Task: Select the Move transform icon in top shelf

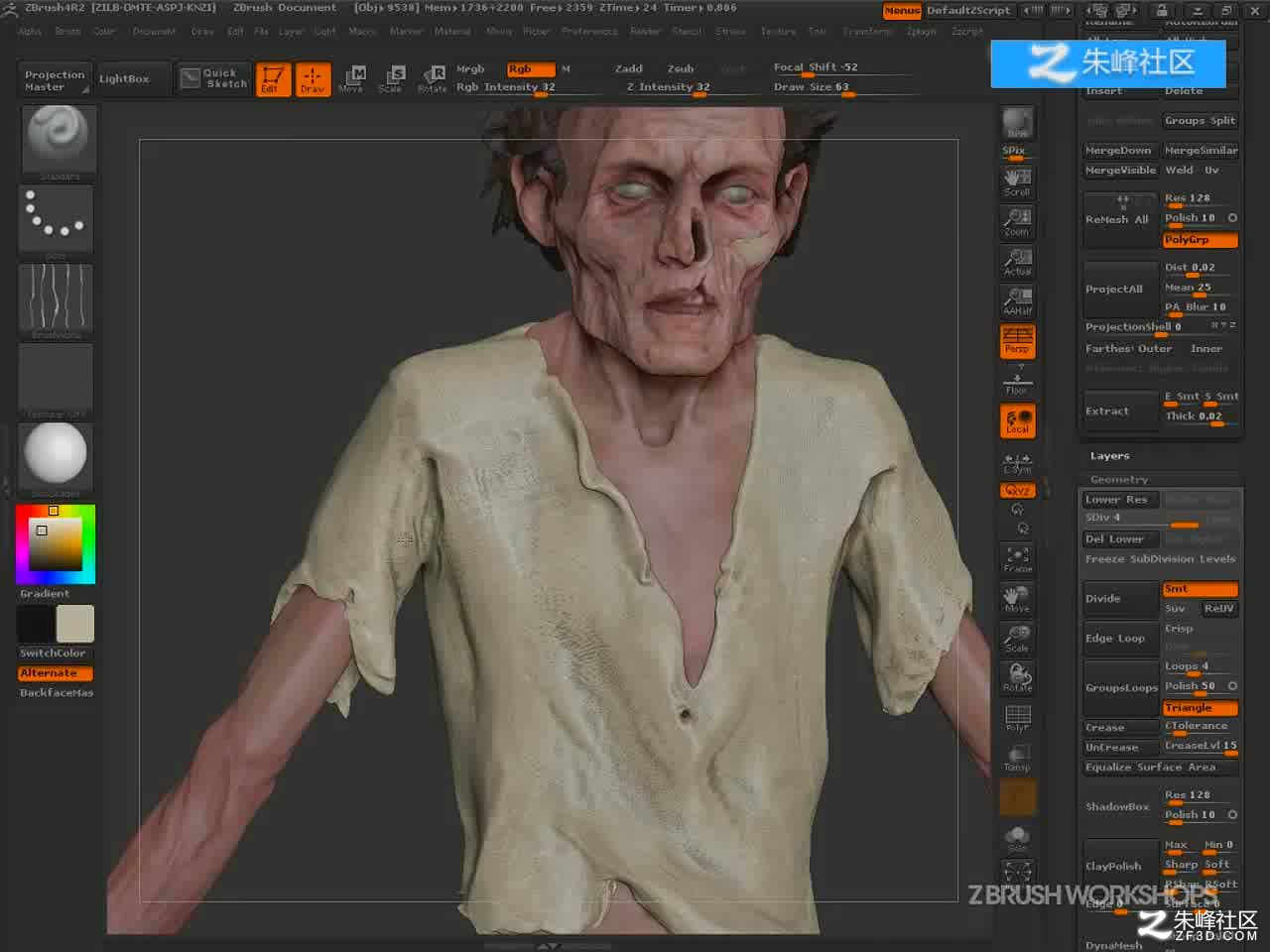Action: click(x=351, y=79)
